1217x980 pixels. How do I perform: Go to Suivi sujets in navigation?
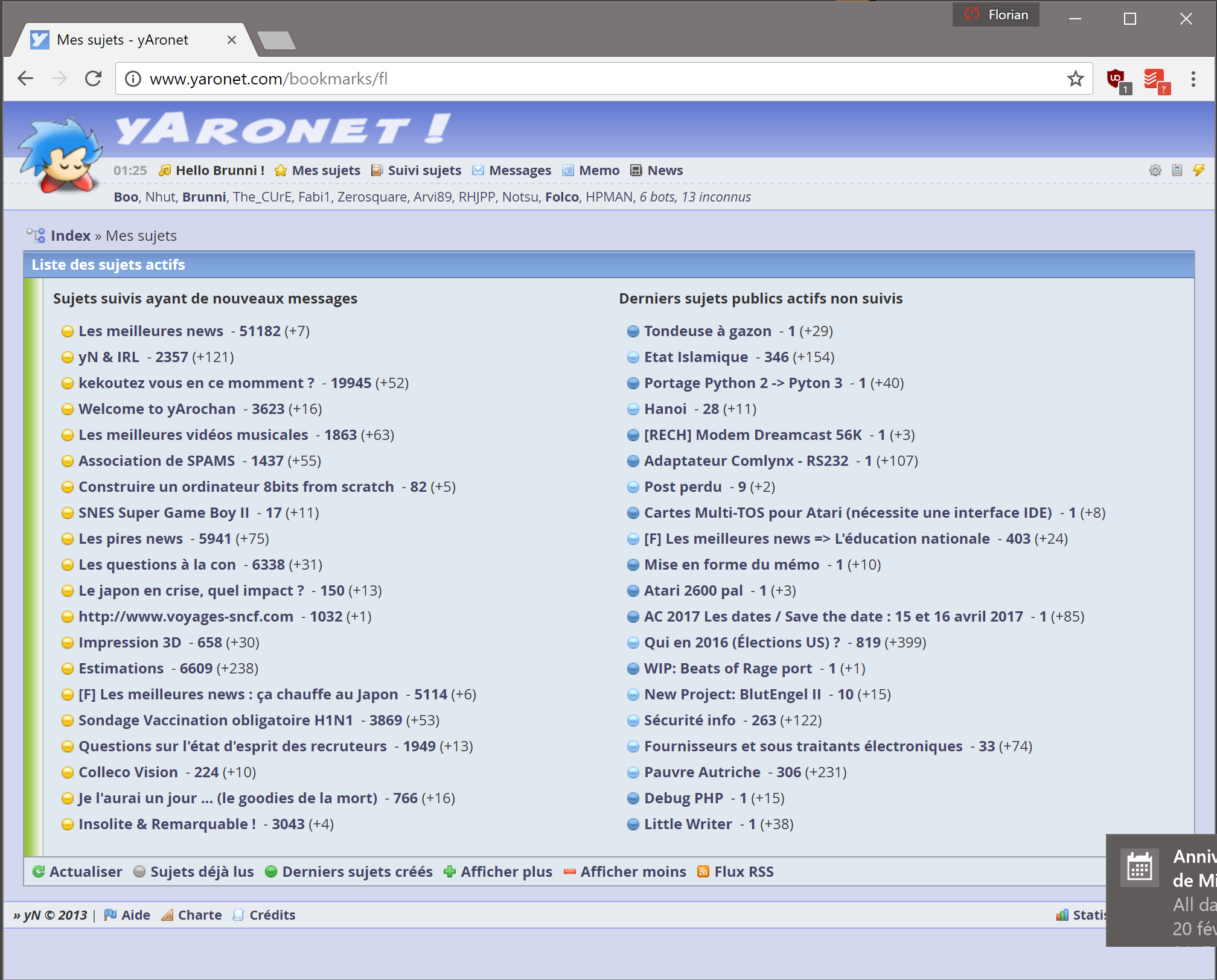[424, 171]
